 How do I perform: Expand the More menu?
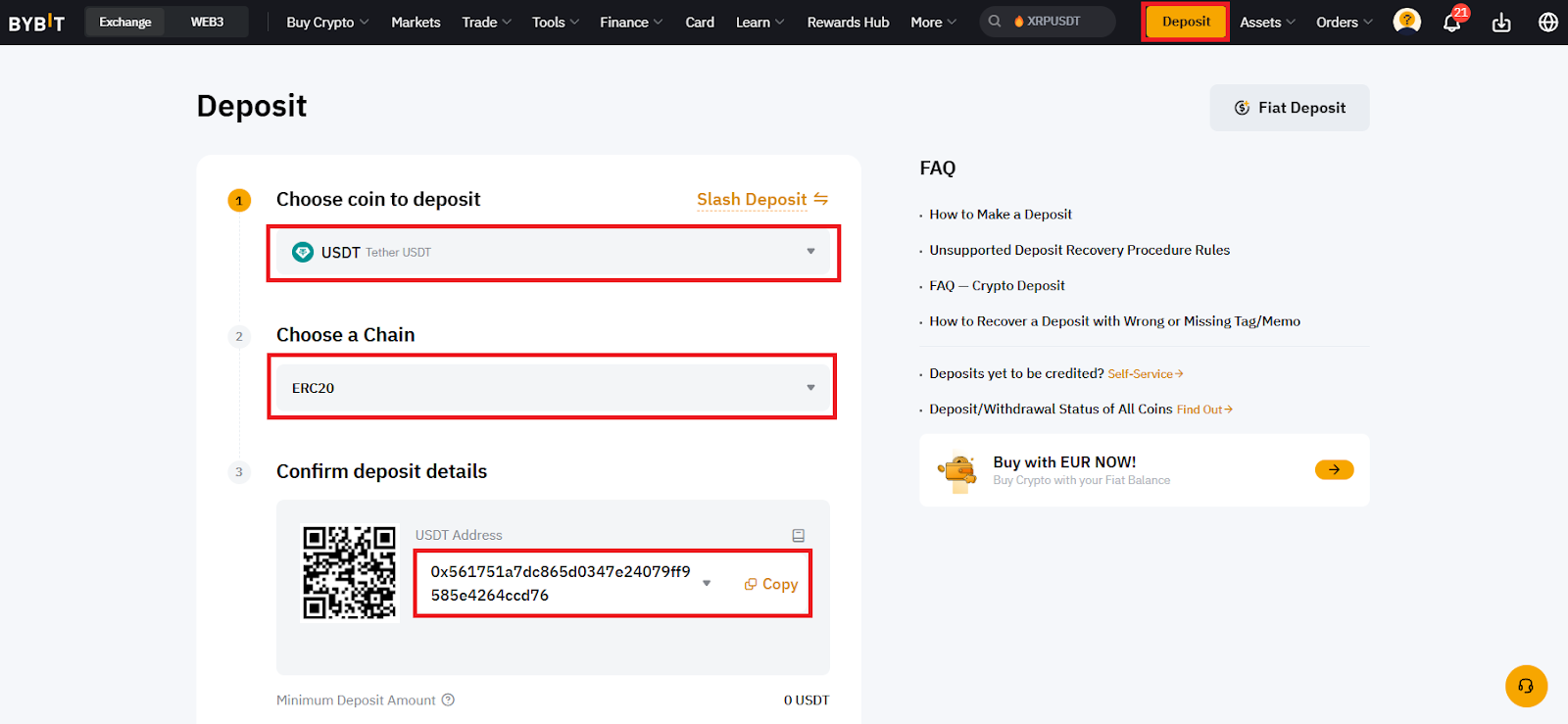933,22
